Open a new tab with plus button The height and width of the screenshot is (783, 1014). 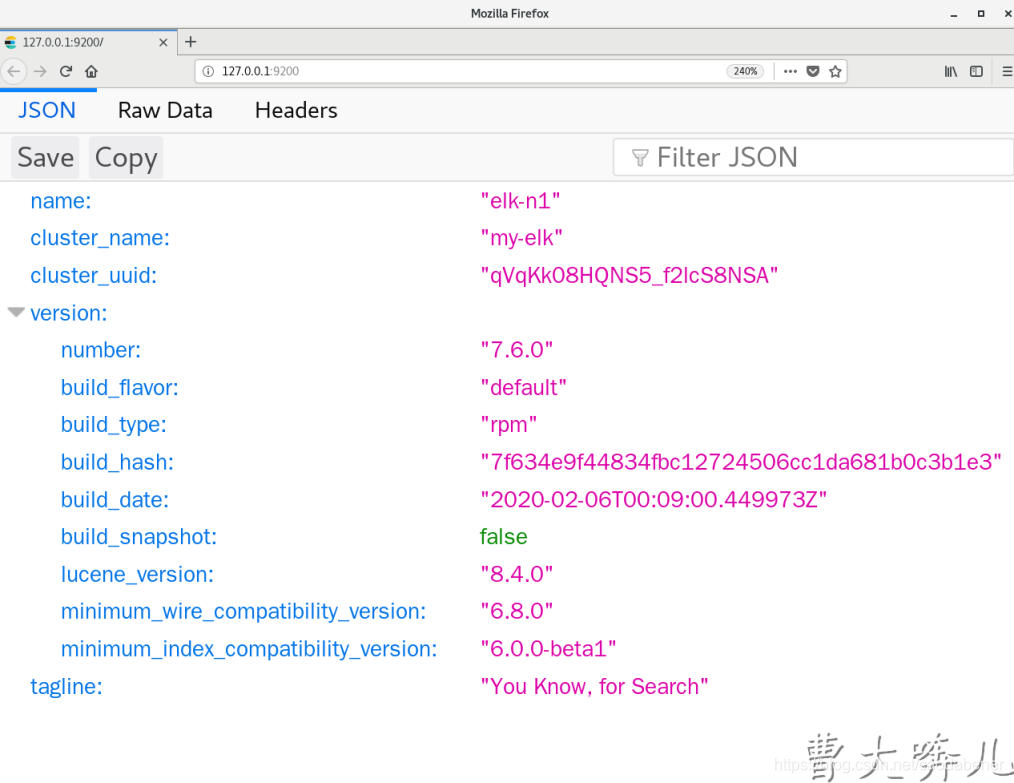[x=190, y=42]
